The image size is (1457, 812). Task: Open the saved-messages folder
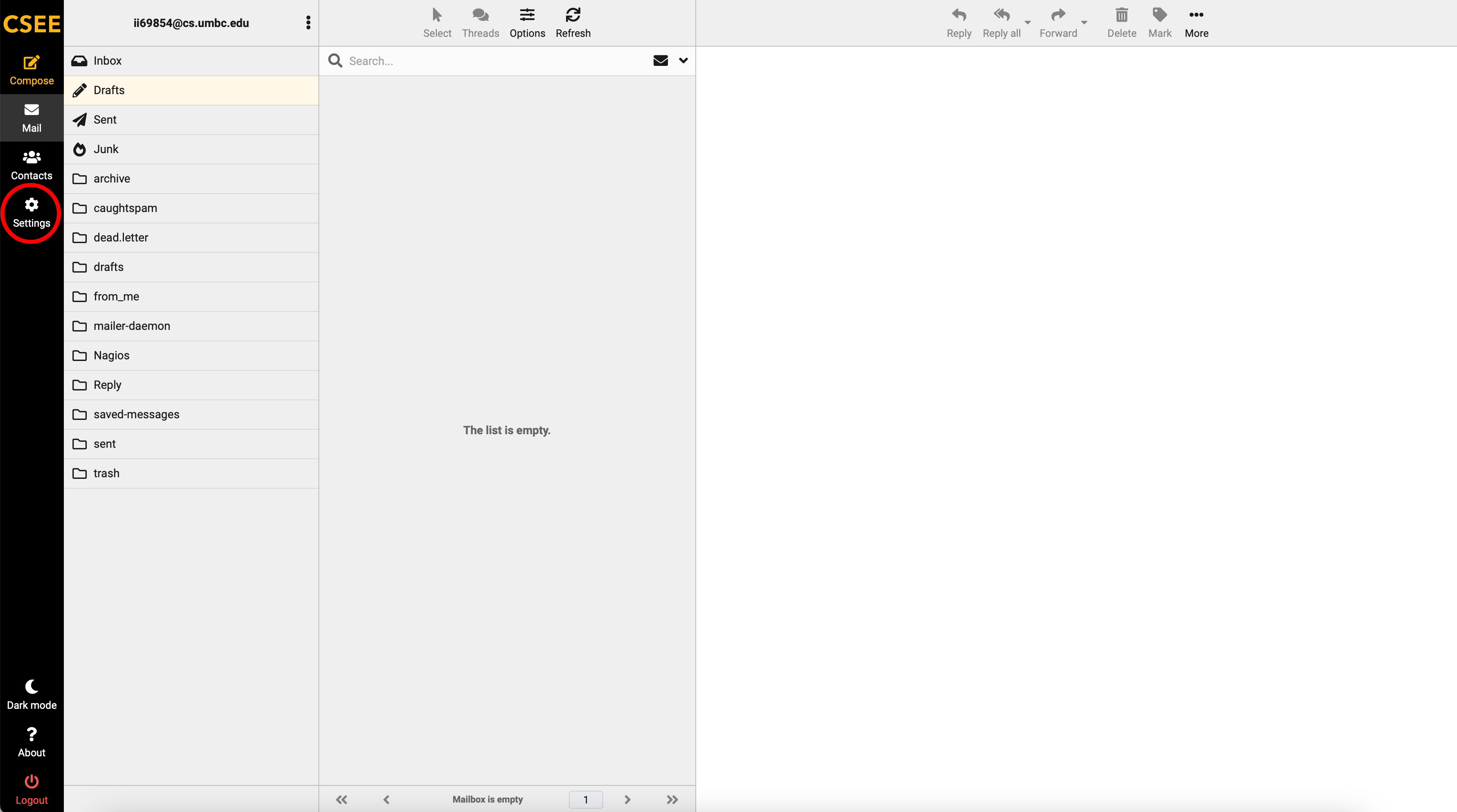click(191, 415)
